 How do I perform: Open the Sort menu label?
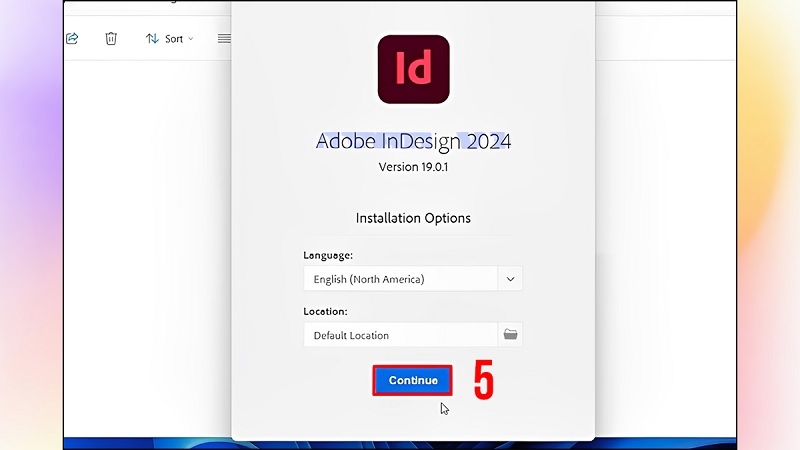click(173, 39)
